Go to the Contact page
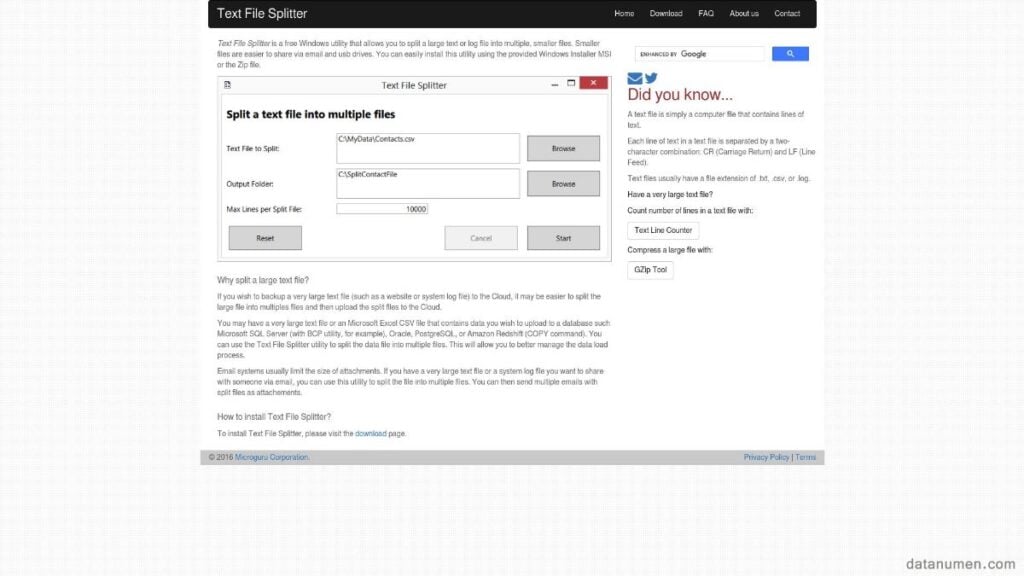 pyautogui.click(x=787, y=13)
